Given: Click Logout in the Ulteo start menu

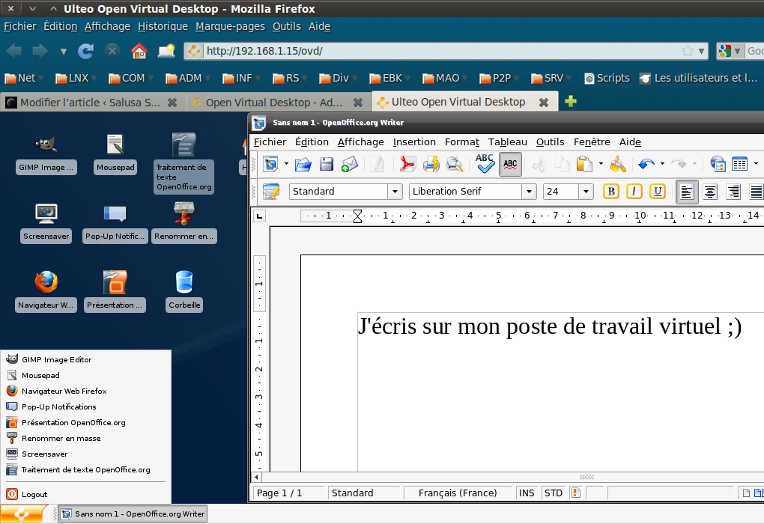Looking at the screenshot, I should tap(34, 494).
